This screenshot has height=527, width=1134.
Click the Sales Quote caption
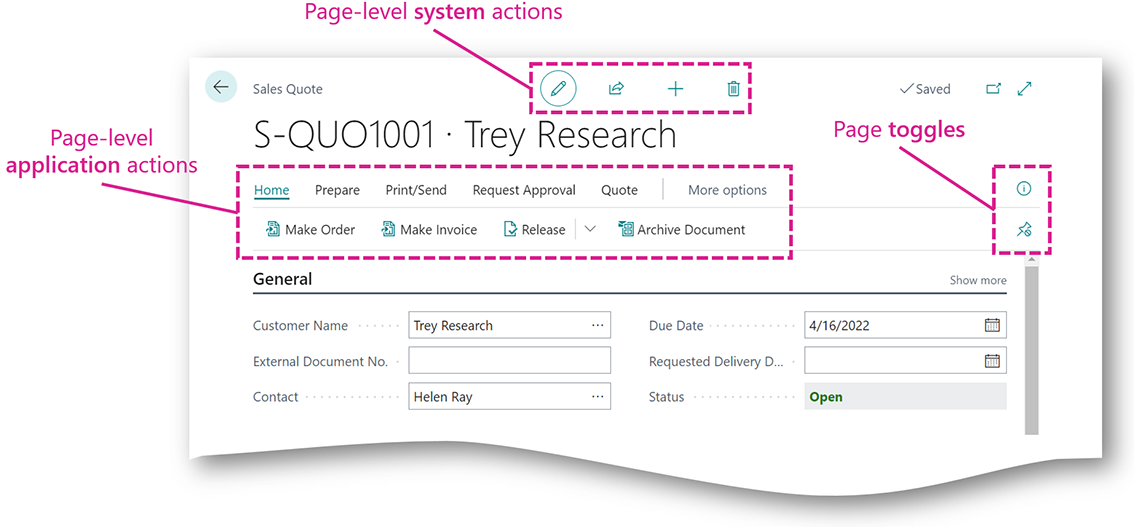(x=287, y=89)
